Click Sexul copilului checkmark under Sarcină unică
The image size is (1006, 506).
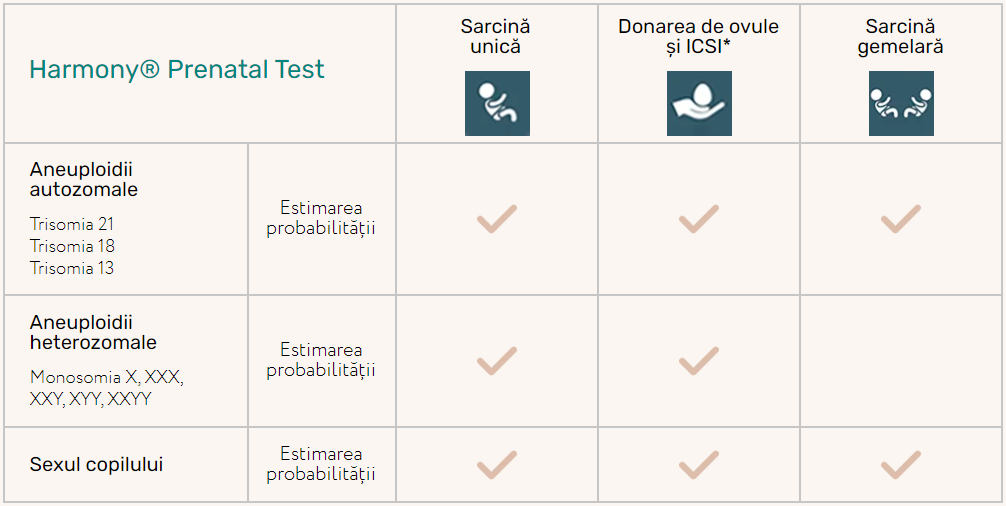click(497, 465)
